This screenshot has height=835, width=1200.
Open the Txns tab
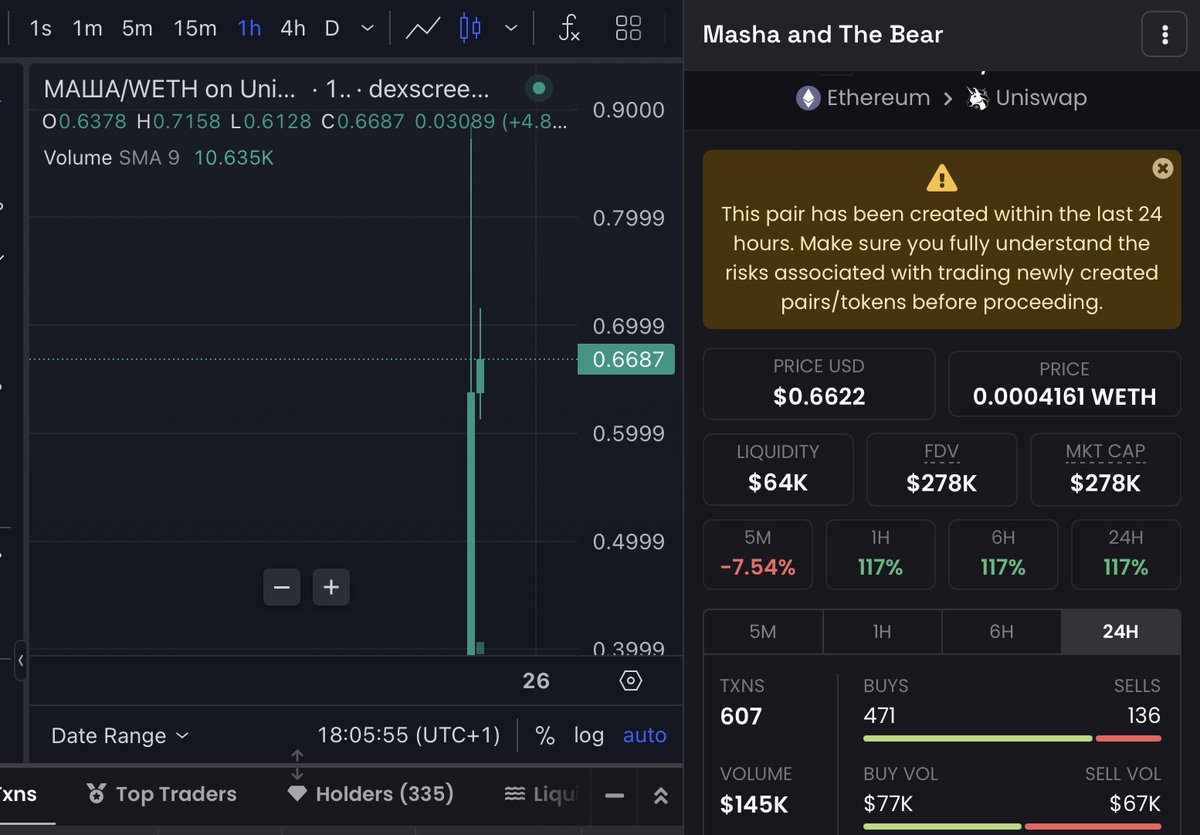point(18,794)
